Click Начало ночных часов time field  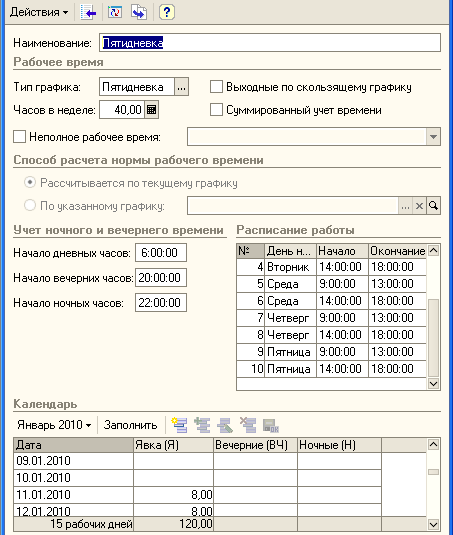click(x=161, y=302)
